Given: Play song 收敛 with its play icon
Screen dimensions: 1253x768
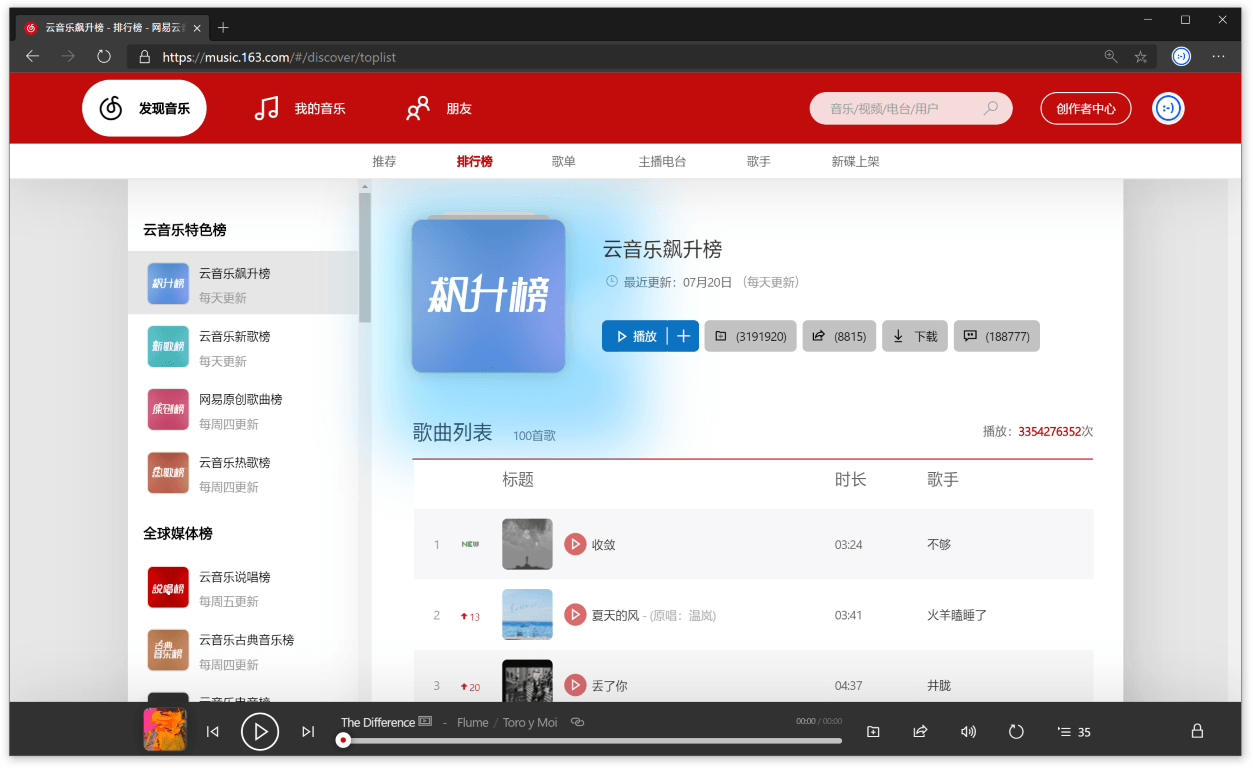Looking at the screenshot, I should click(x=575, y=544).
